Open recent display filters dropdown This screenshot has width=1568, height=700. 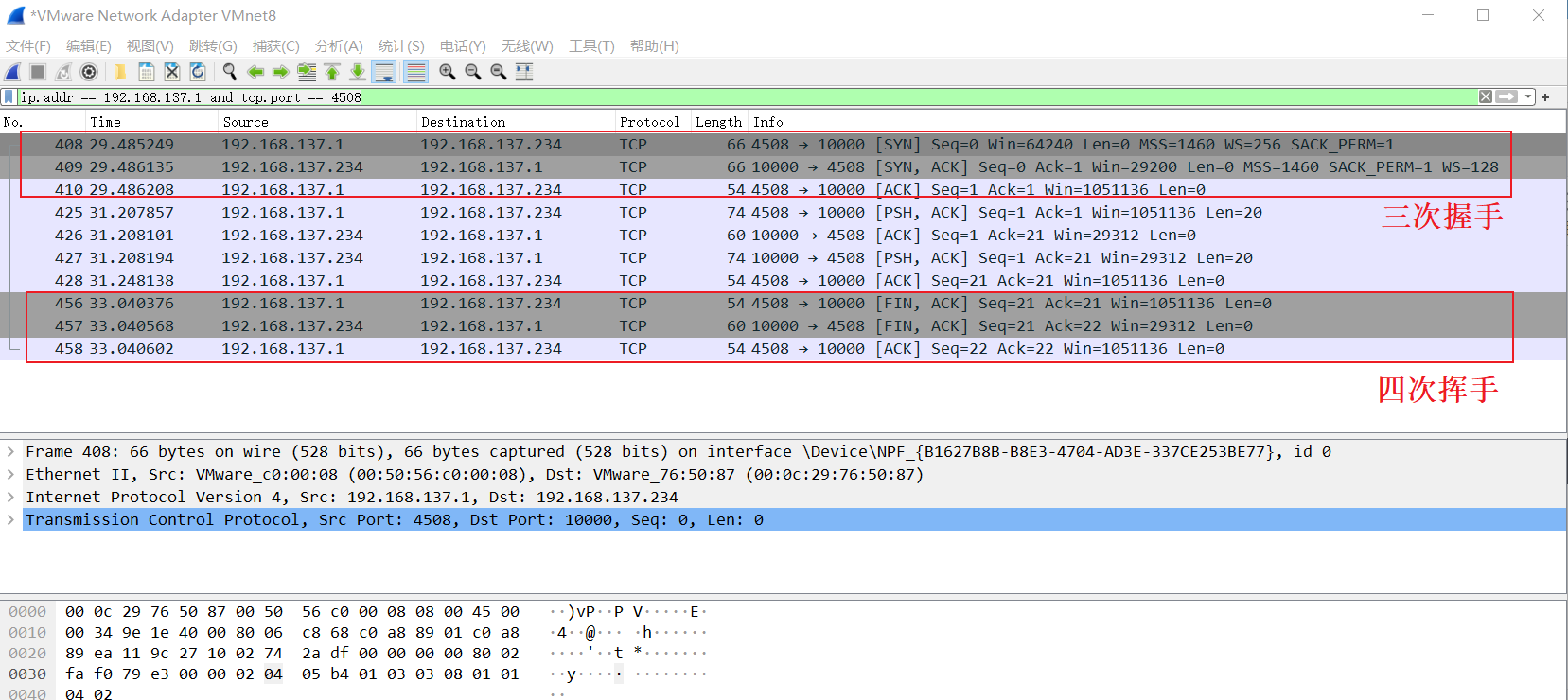(1528, 96)
